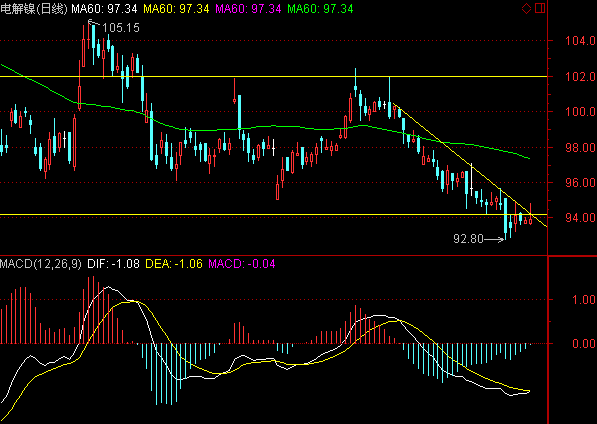The height and width of the screenshot is (424, 597).
Task: Click the magenta MA60: 97.34 label
Action: click(248, 8)
